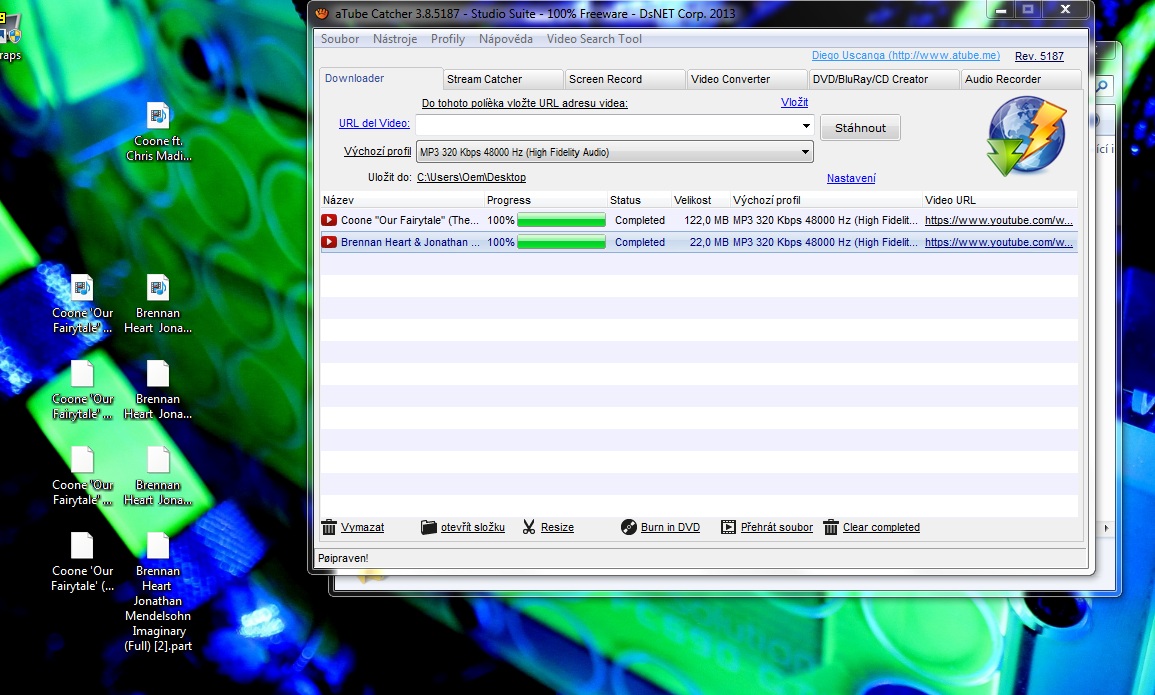
Task: Click the otevřít složku text link
Action: (x=473, y=527)
